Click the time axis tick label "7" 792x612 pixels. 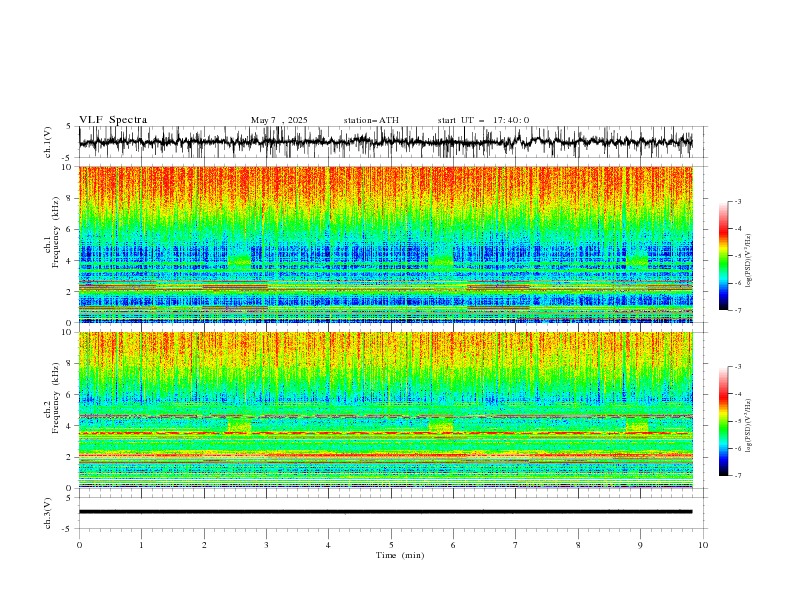pyautogui.click(x=516, y=545)
